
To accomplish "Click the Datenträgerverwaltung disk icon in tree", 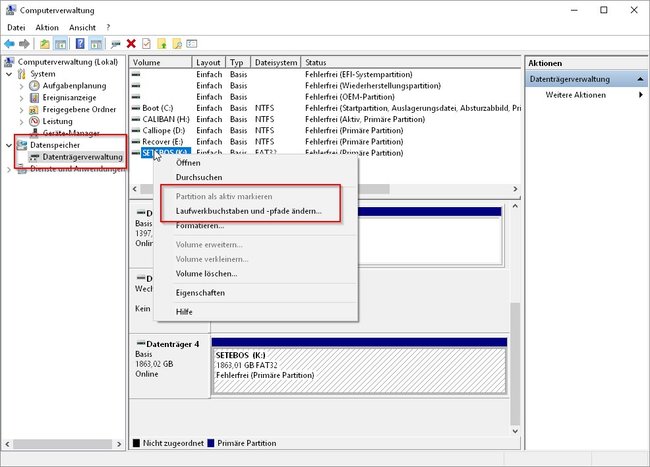I will (34, 157).
